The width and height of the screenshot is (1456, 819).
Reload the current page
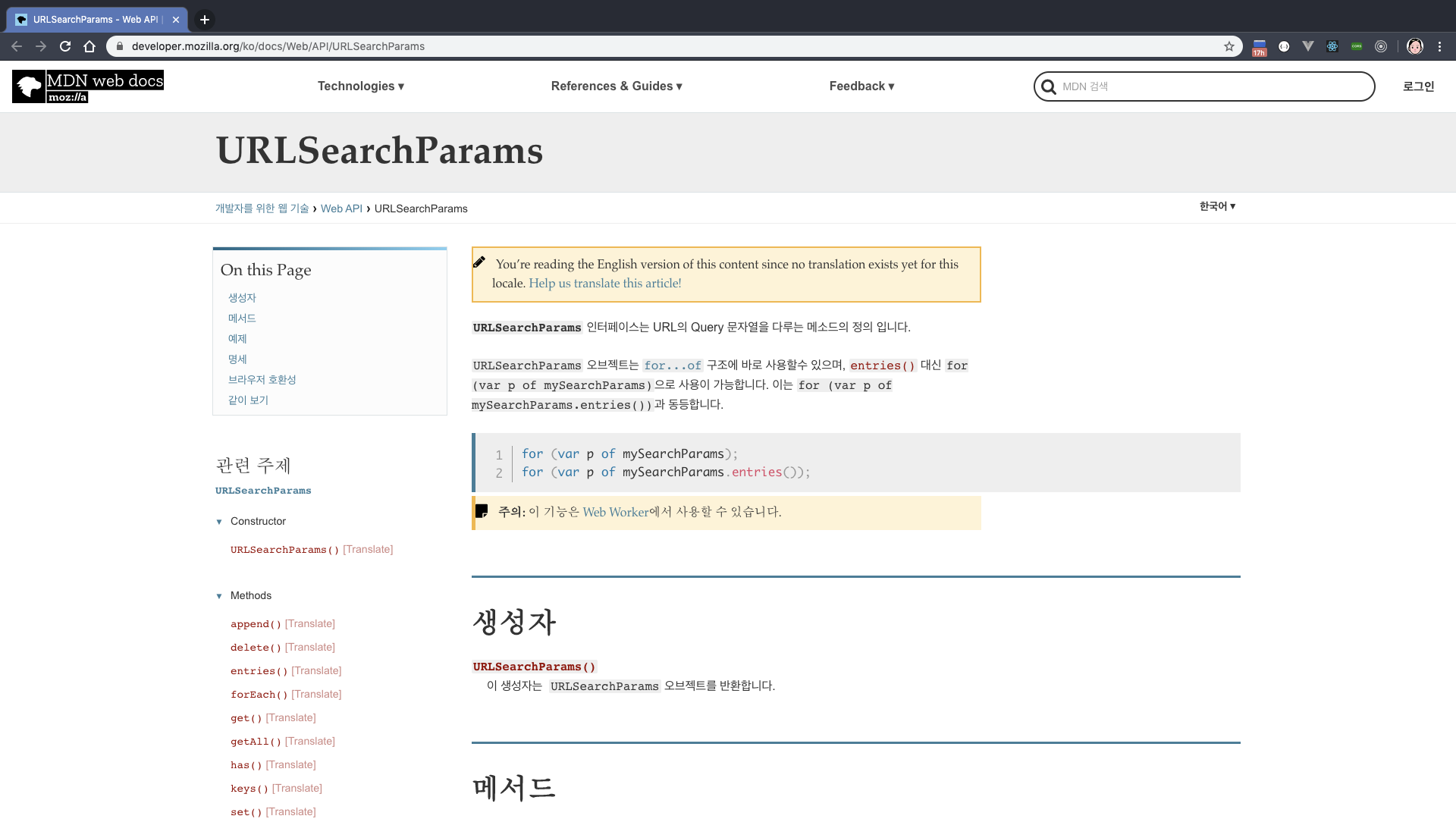(x=65, y=46)
